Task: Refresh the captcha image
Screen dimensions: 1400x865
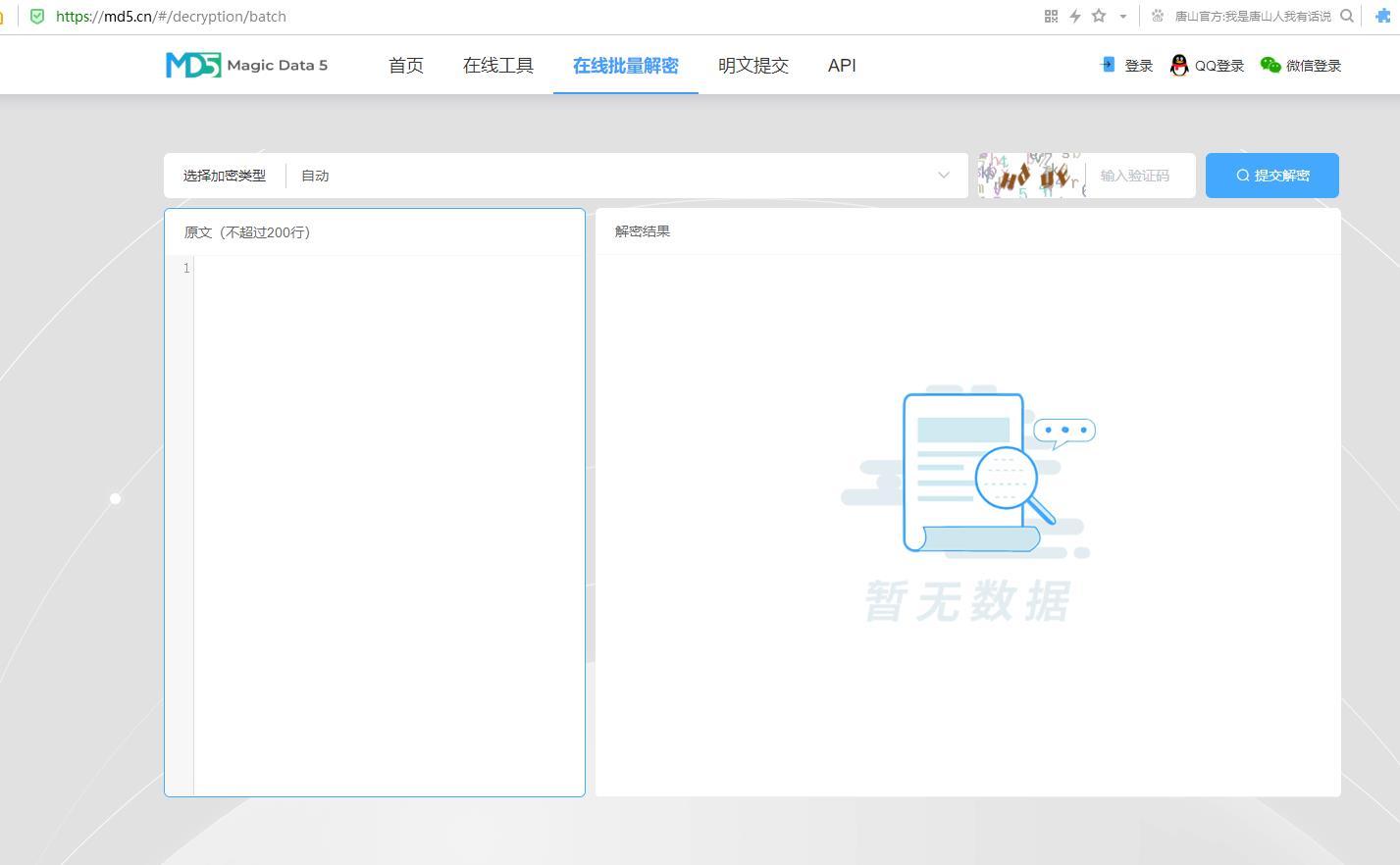Action: 1031,176
